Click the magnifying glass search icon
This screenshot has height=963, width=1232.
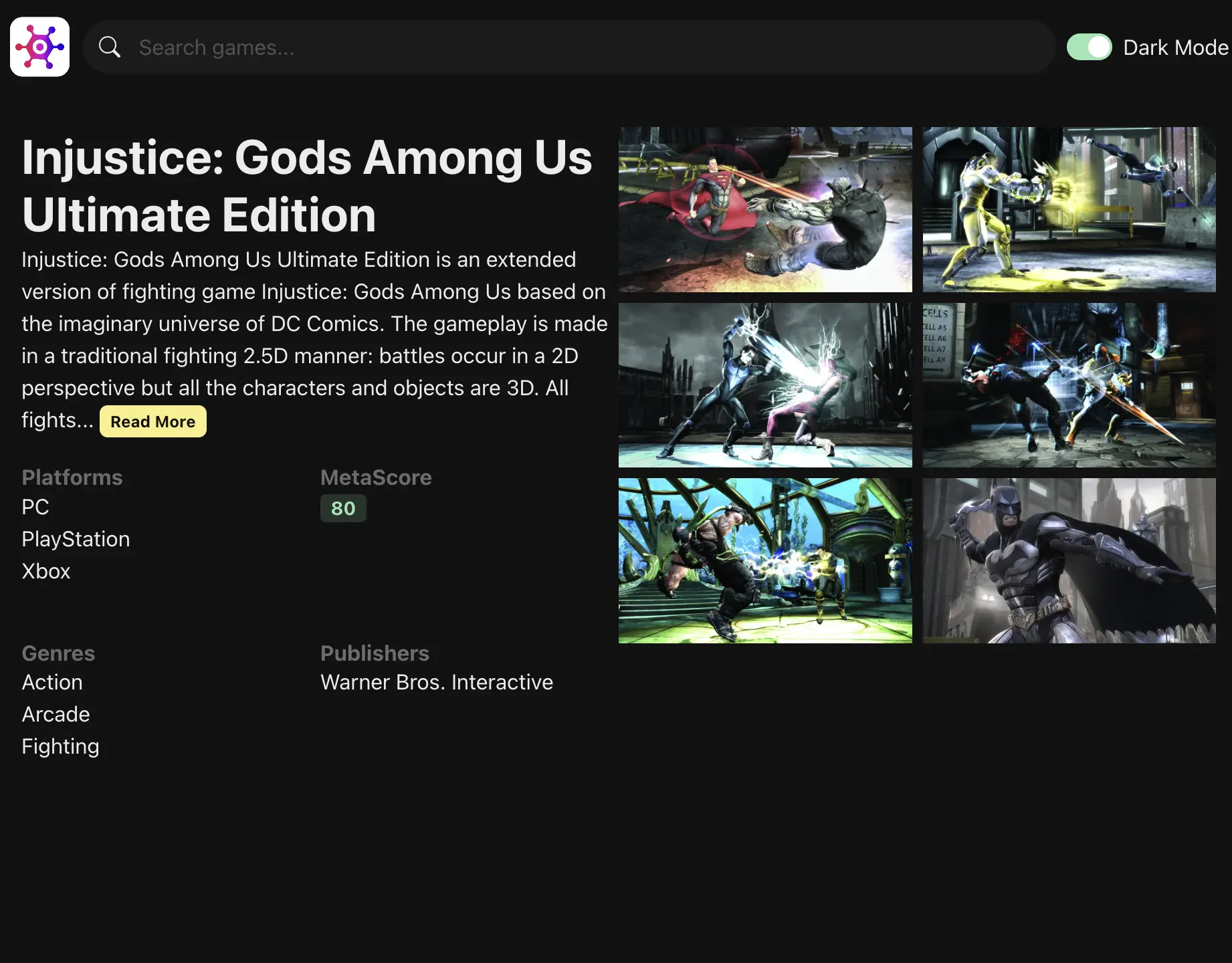110,47
